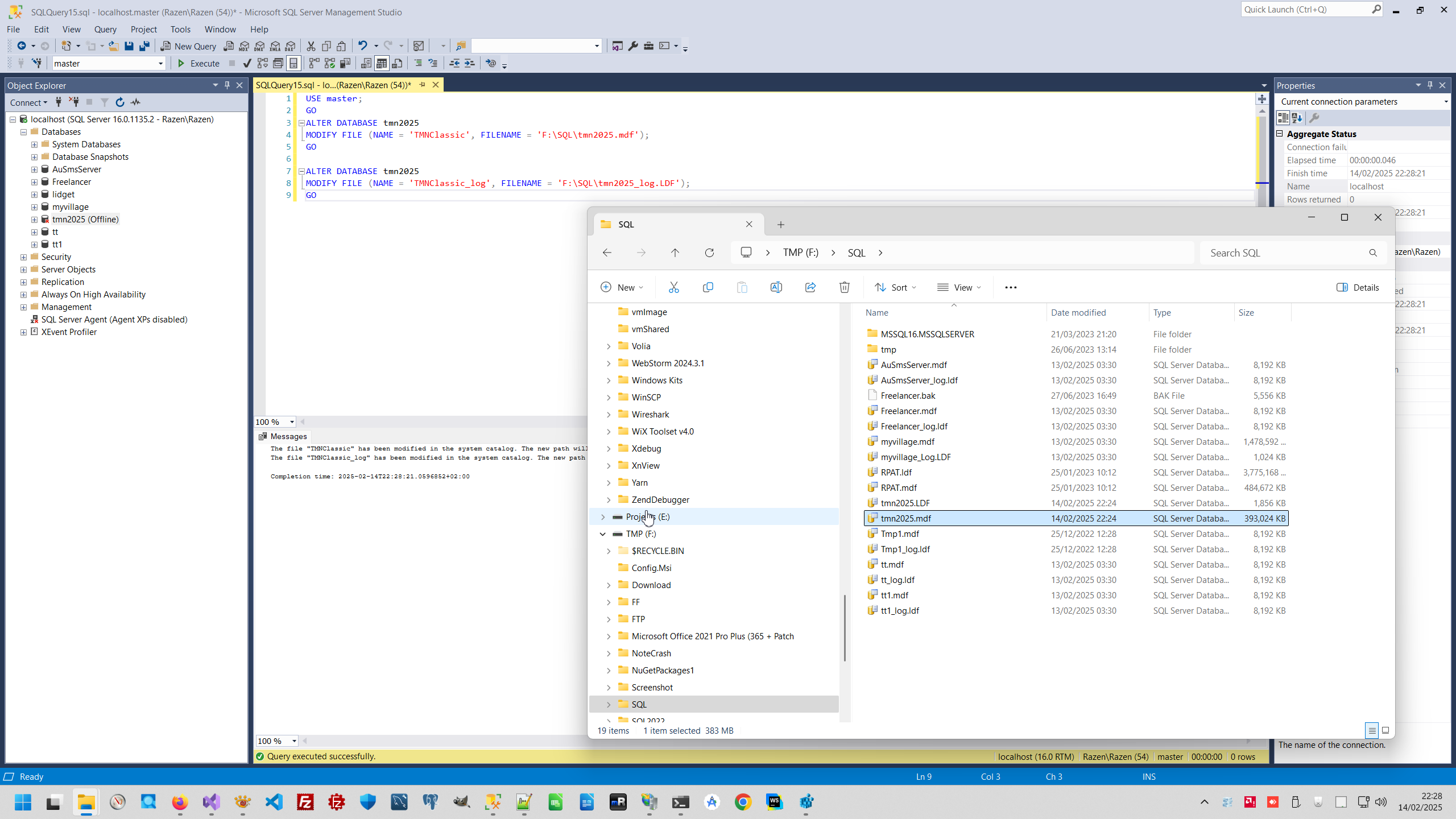Open Activity Monitor icon in Object Explorer

tap(135, 102)
